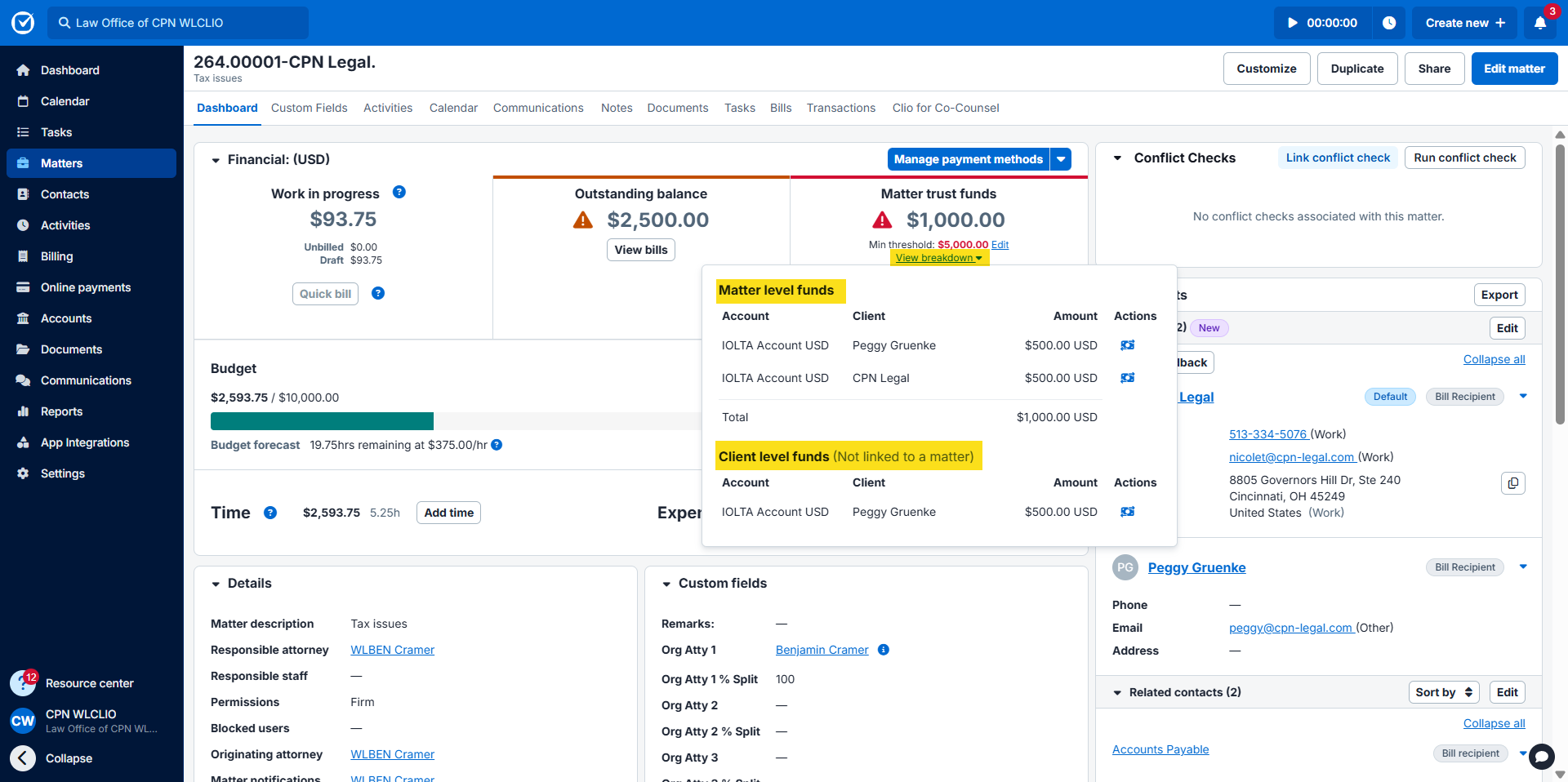Open the Sort by dropdown
Viewport: 1568px width, 782px height.
coord(1443,692)
